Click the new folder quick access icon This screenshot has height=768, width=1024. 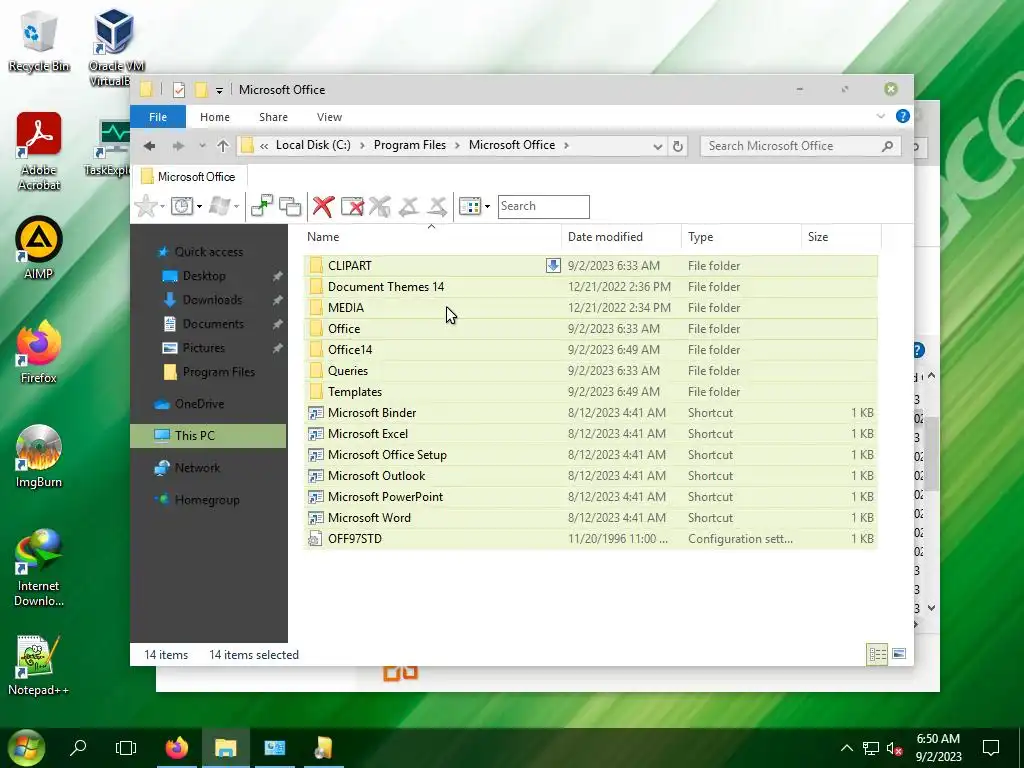point(201,89)
